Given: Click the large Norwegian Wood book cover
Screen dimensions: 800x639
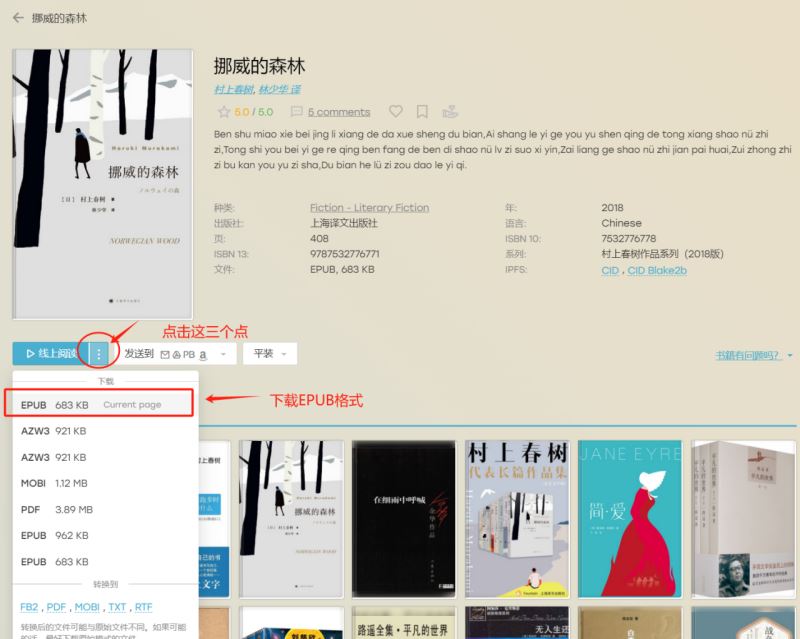Looking at the screenshot, I should [x=103, y=184].
